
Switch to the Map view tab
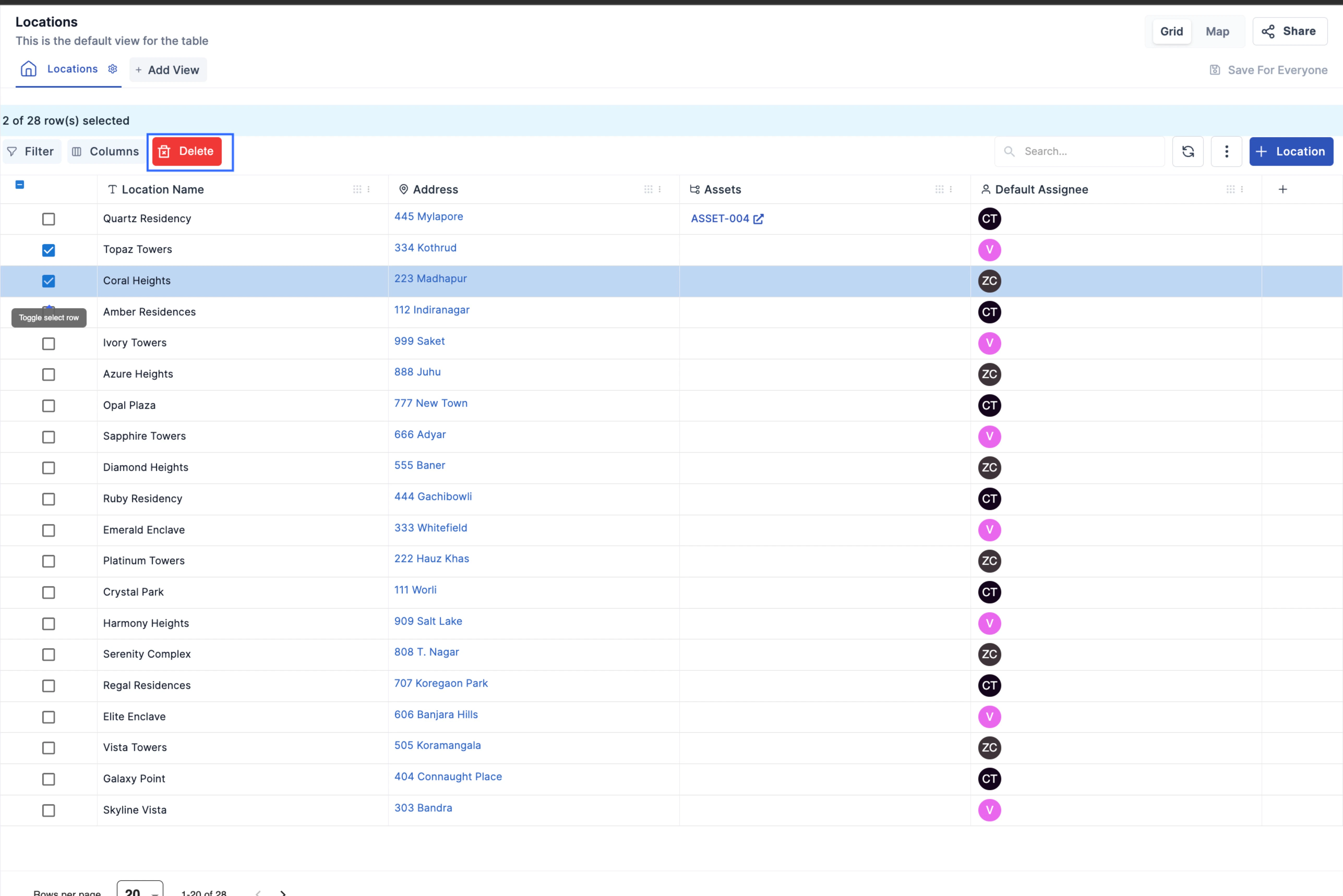coord(1217,32)
